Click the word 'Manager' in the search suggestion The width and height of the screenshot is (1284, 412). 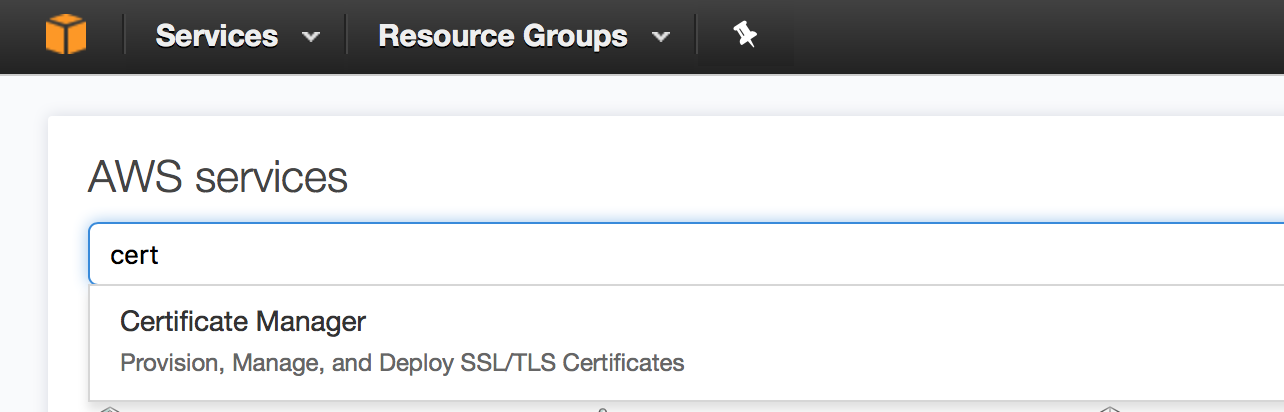click(311, 321)
